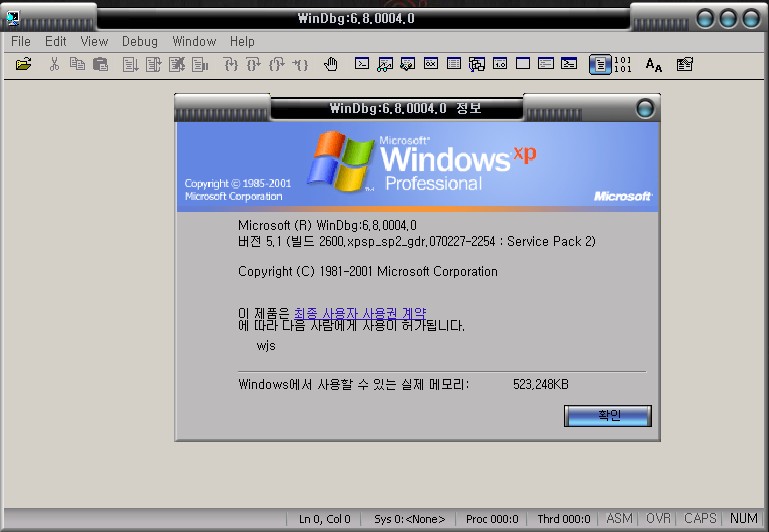Click the Copy toolbar icon
Image resolution: width=769 pixels, height=532 pixels.
pos(77,64)
